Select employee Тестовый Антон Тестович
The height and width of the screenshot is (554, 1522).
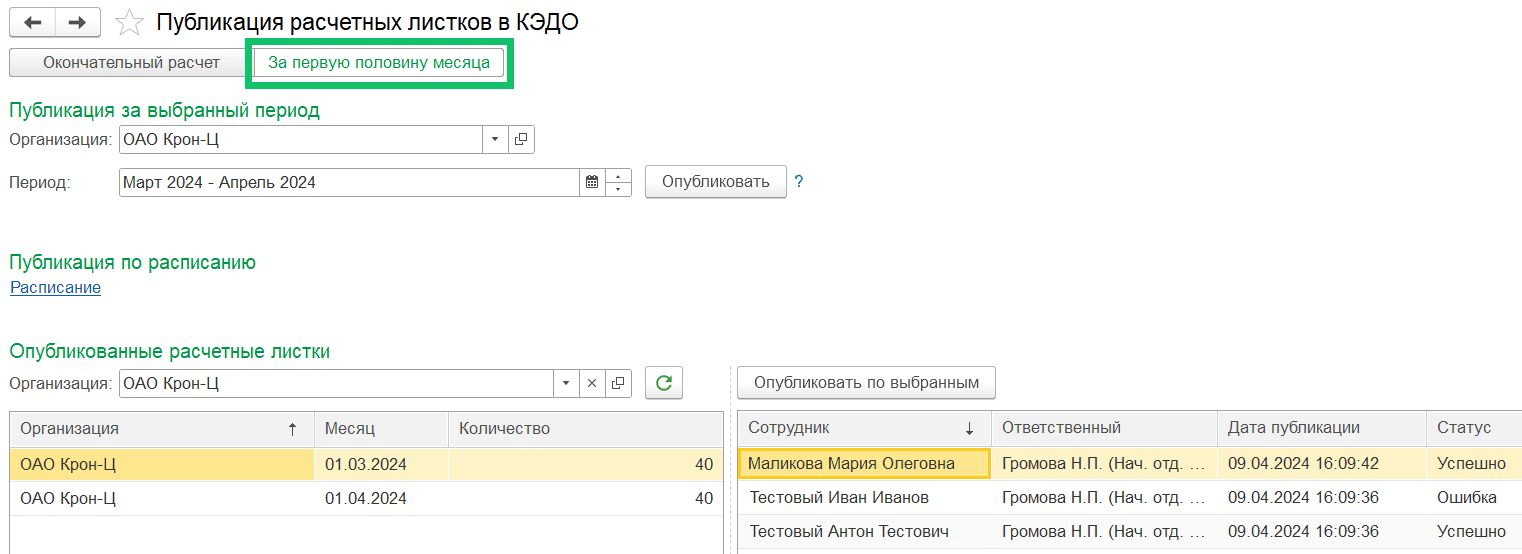(864, 532)
